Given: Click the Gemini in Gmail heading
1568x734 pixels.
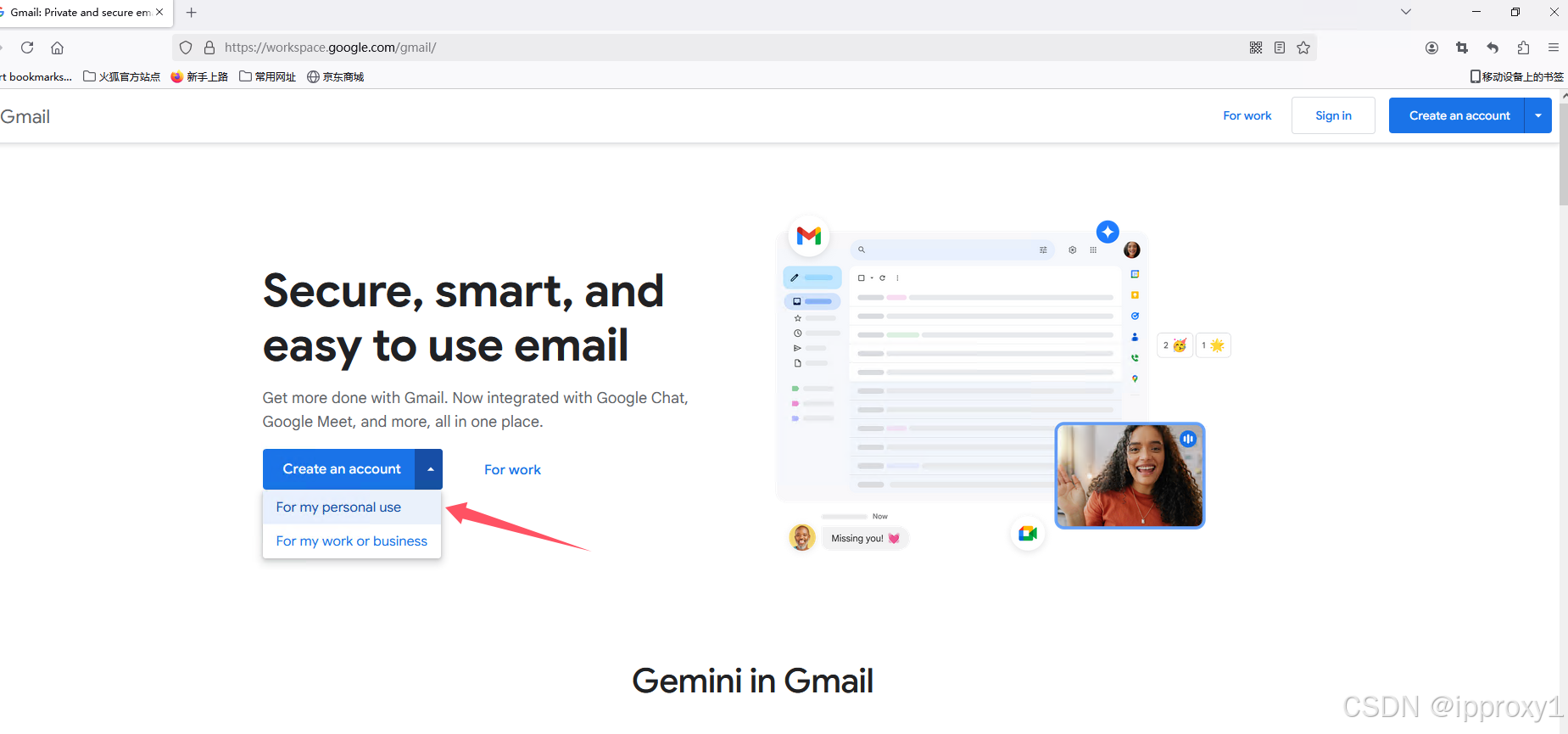Looking at the screenshot, I should click(x=752, y=681).
